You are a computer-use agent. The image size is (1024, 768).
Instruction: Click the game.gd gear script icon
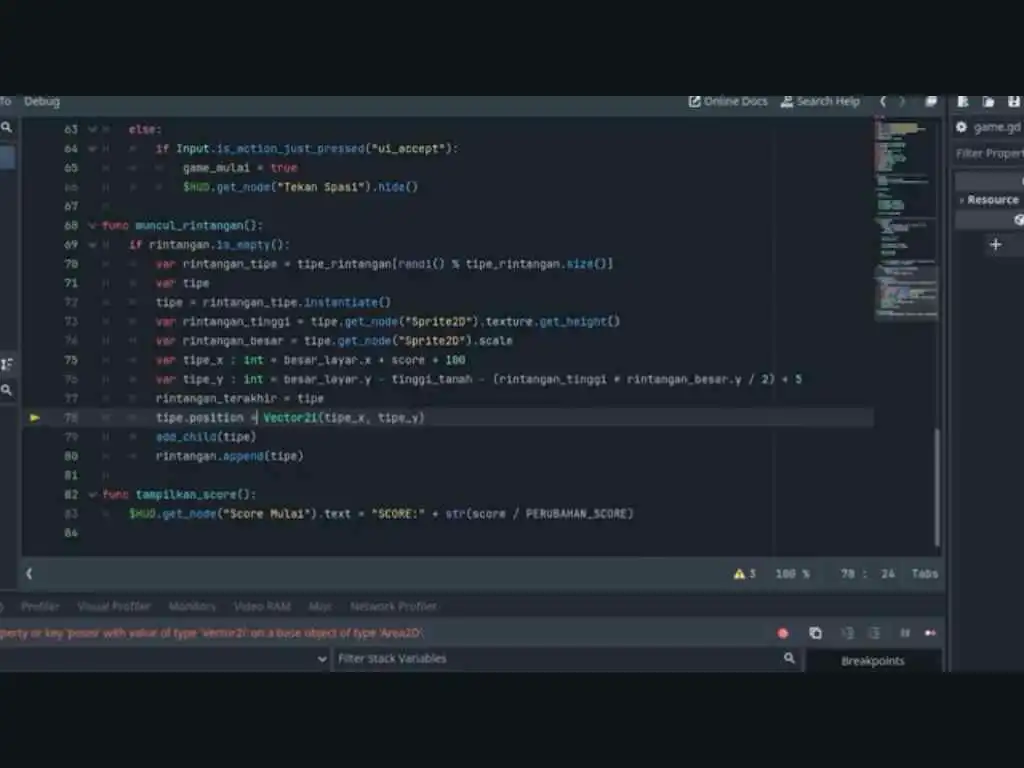pos(961,127)
